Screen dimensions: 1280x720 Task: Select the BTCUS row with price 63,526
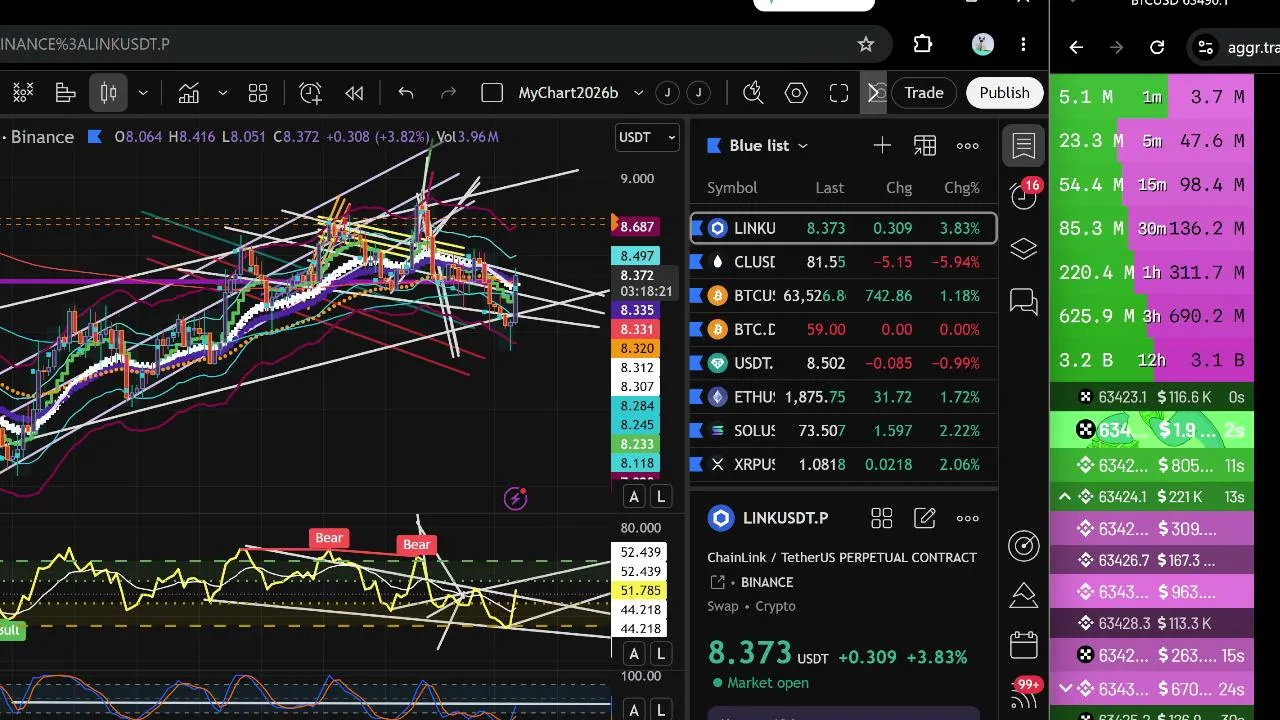click(x=844, y=296)
